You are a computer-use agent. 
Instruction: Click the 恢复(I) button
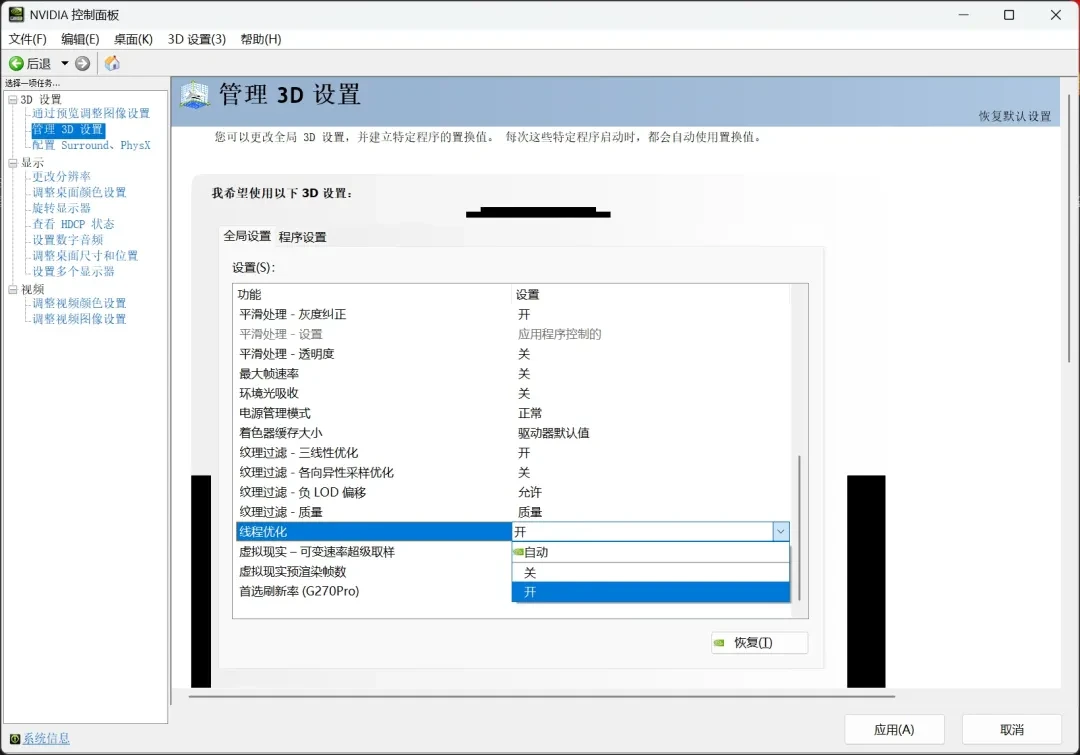(x=759, y=643)
